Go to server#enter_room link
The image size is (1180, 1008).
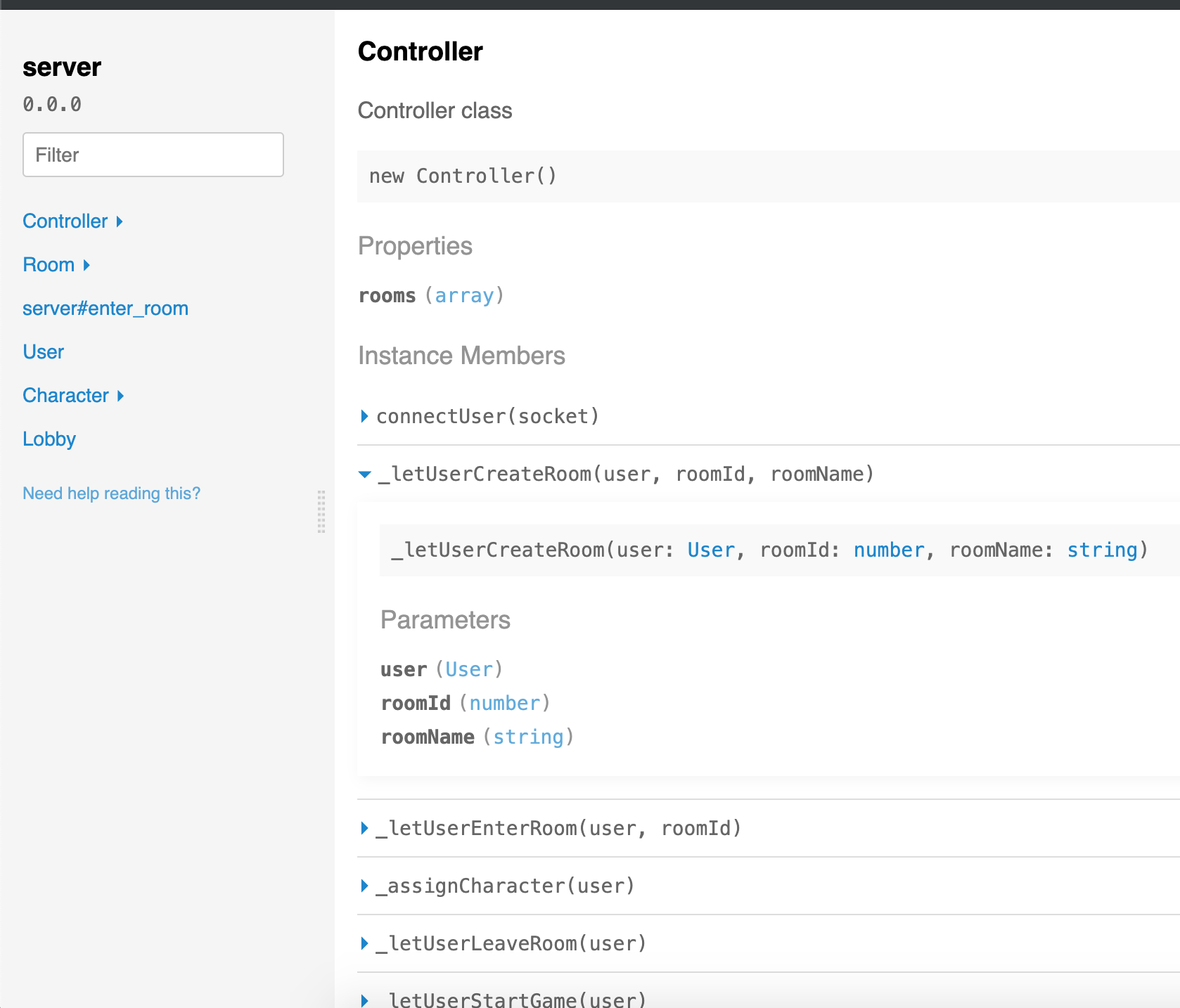click(105, 309)
